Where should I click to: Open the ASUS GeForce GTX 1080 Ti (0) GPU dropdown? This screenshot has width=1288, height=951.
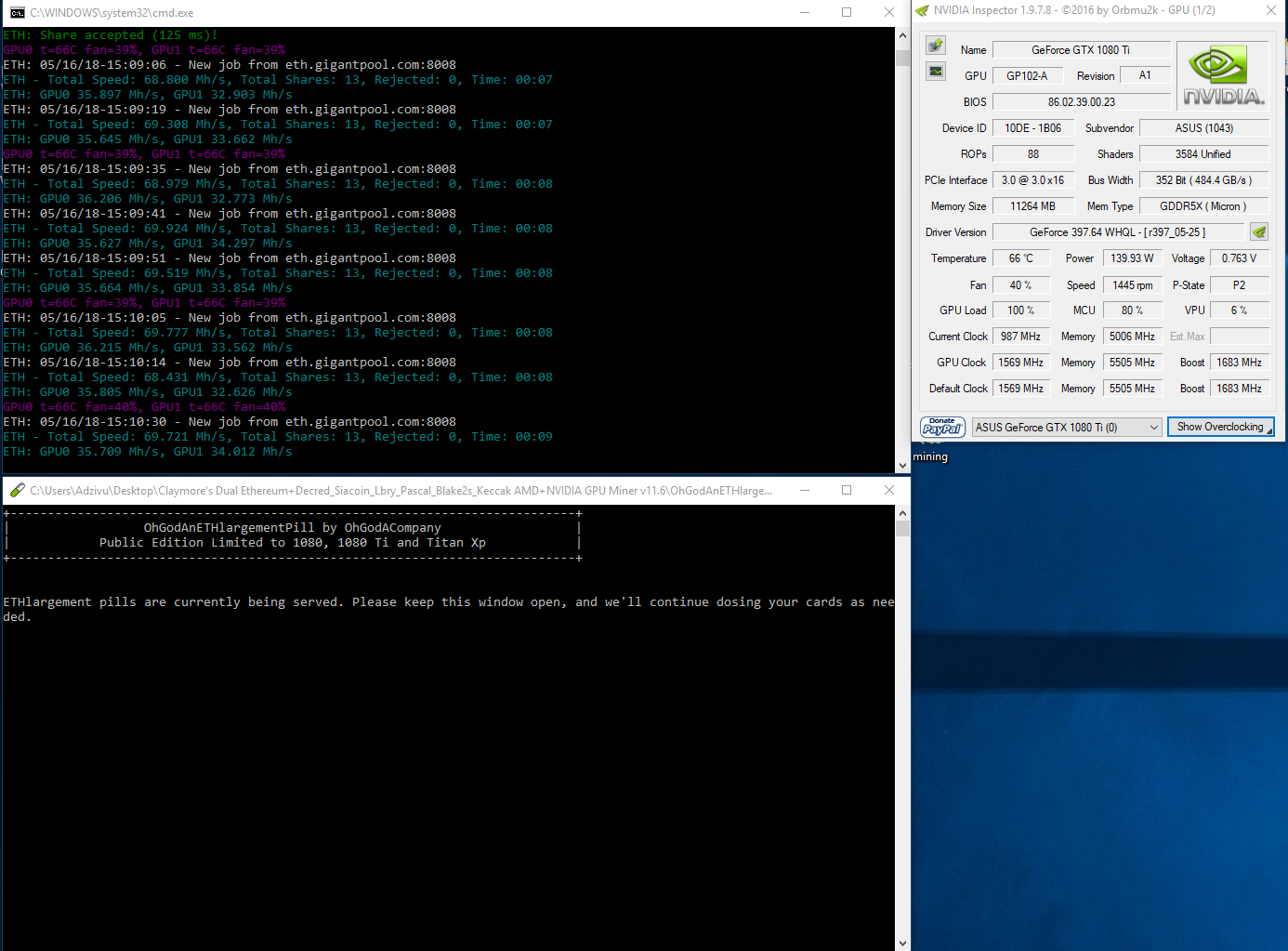pyautogui.click(x=1068, y=427)
